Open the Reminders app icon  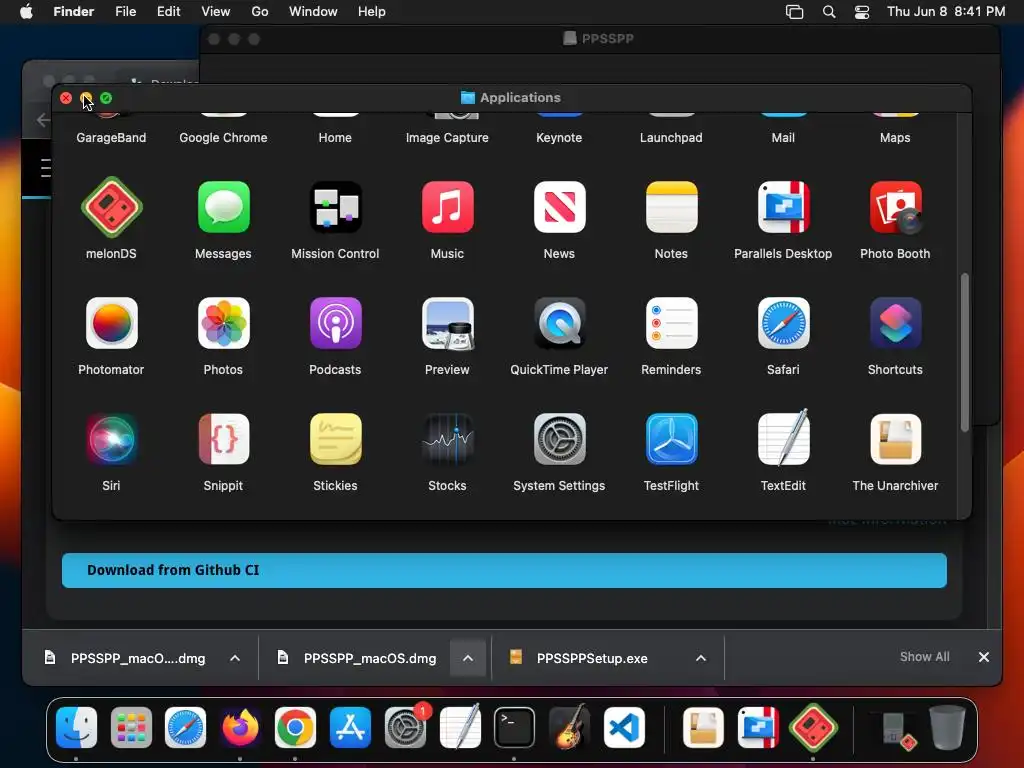pos(671,323)
